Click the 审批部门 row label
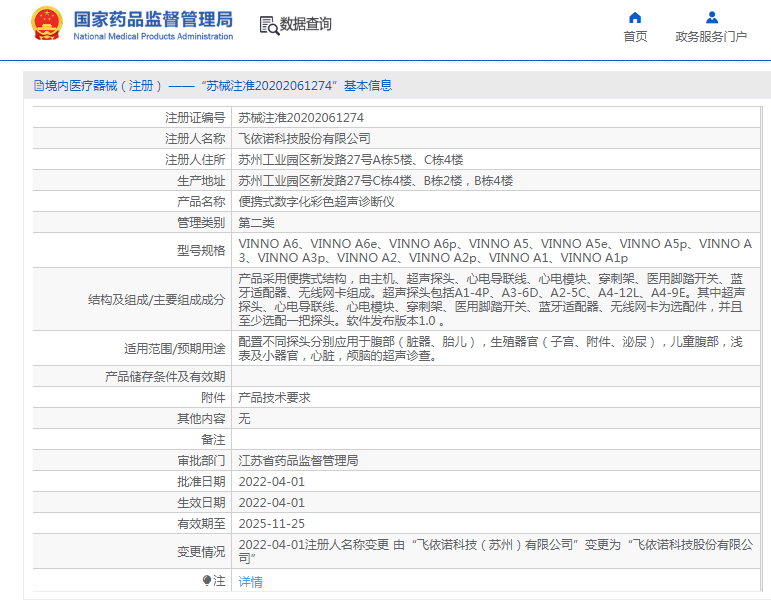 pos(201,461)
